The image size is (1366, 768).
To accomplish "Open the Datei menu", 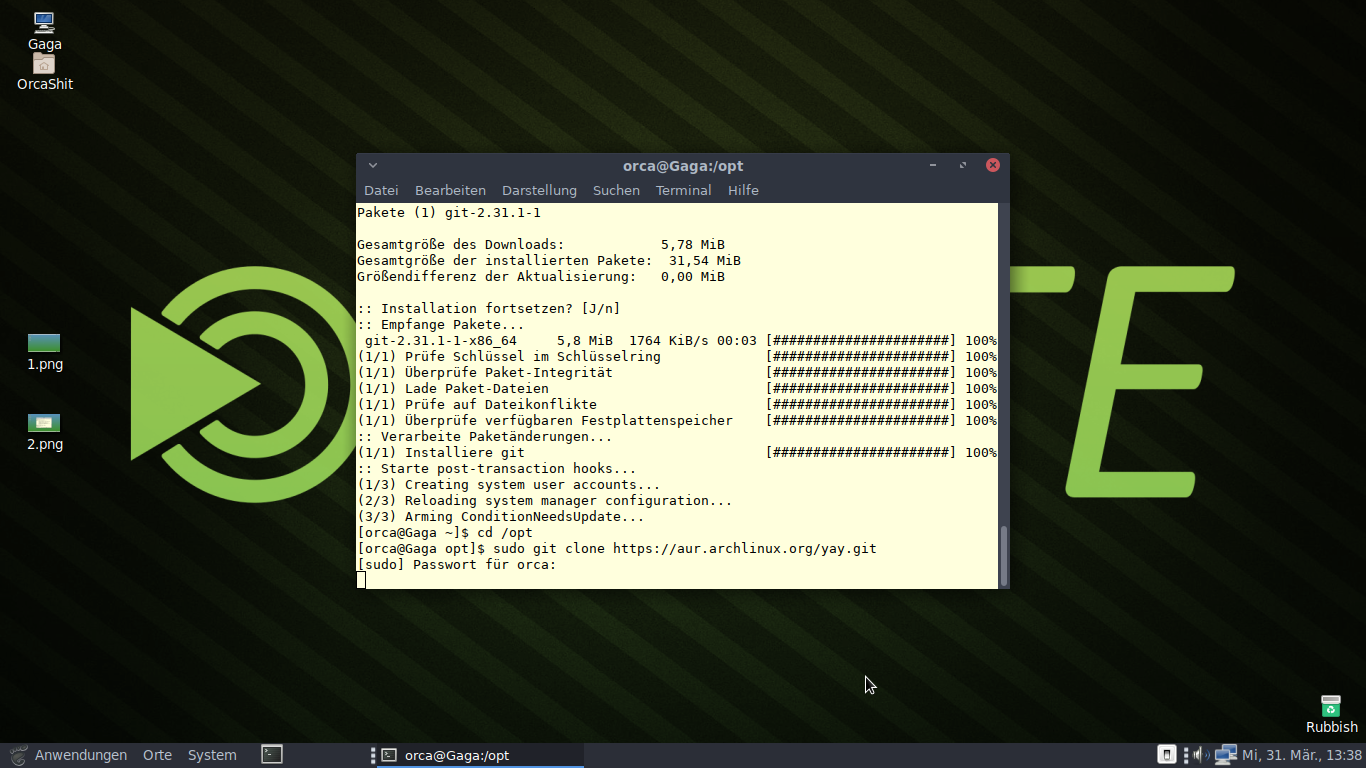I will click(x=381, y=190).
